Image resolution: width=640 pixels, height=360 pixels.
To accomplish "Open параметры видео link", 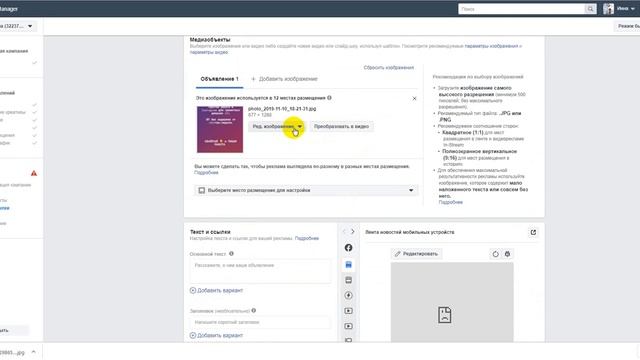I will click(209, 52).
